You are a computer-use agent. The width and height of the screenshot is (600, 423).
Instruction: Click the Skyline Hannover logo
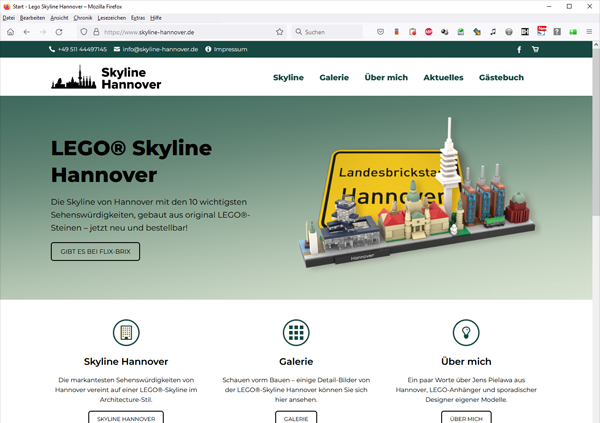[106, 78]
